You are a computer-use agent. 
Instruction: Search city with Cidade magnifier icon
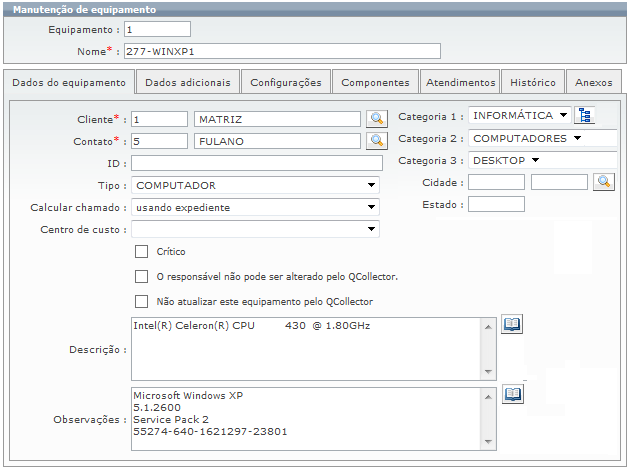coord(604,182)
